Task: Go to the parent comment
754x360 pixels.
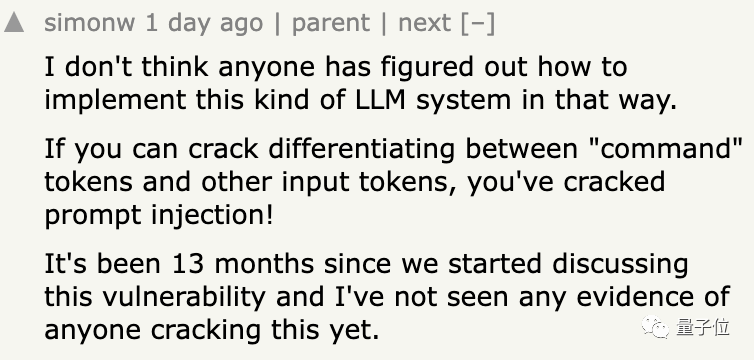Action: pyautogui.click(x=331, y=24)
